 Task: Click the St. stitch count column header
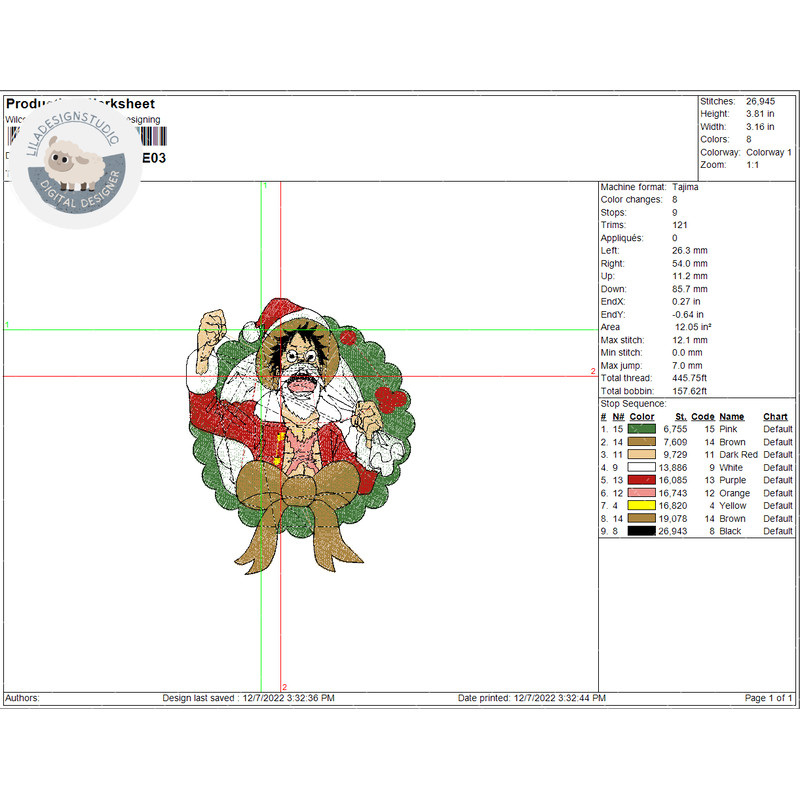tap(680, 417)
